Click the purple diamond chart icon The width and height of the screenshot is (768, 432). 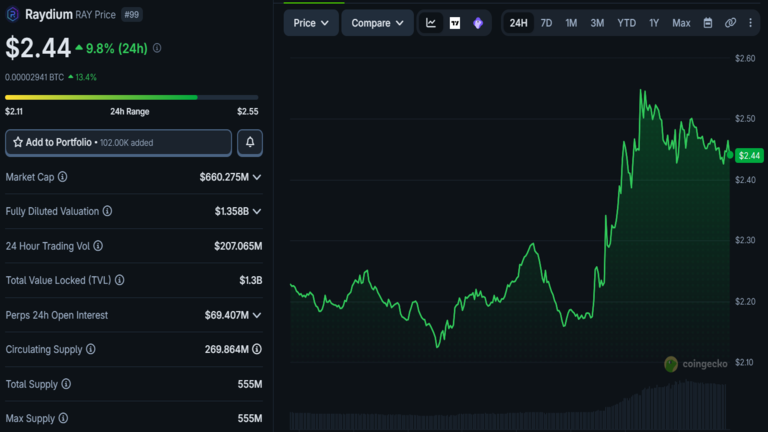coord(478,23)
